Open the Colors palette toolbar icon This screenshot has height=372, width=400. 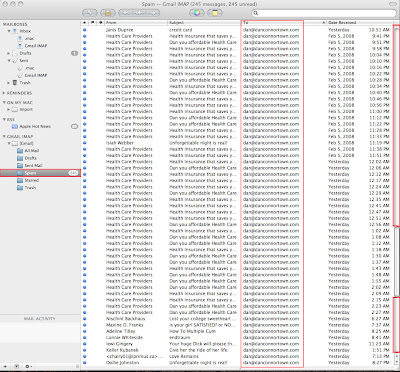coord(197,13)
